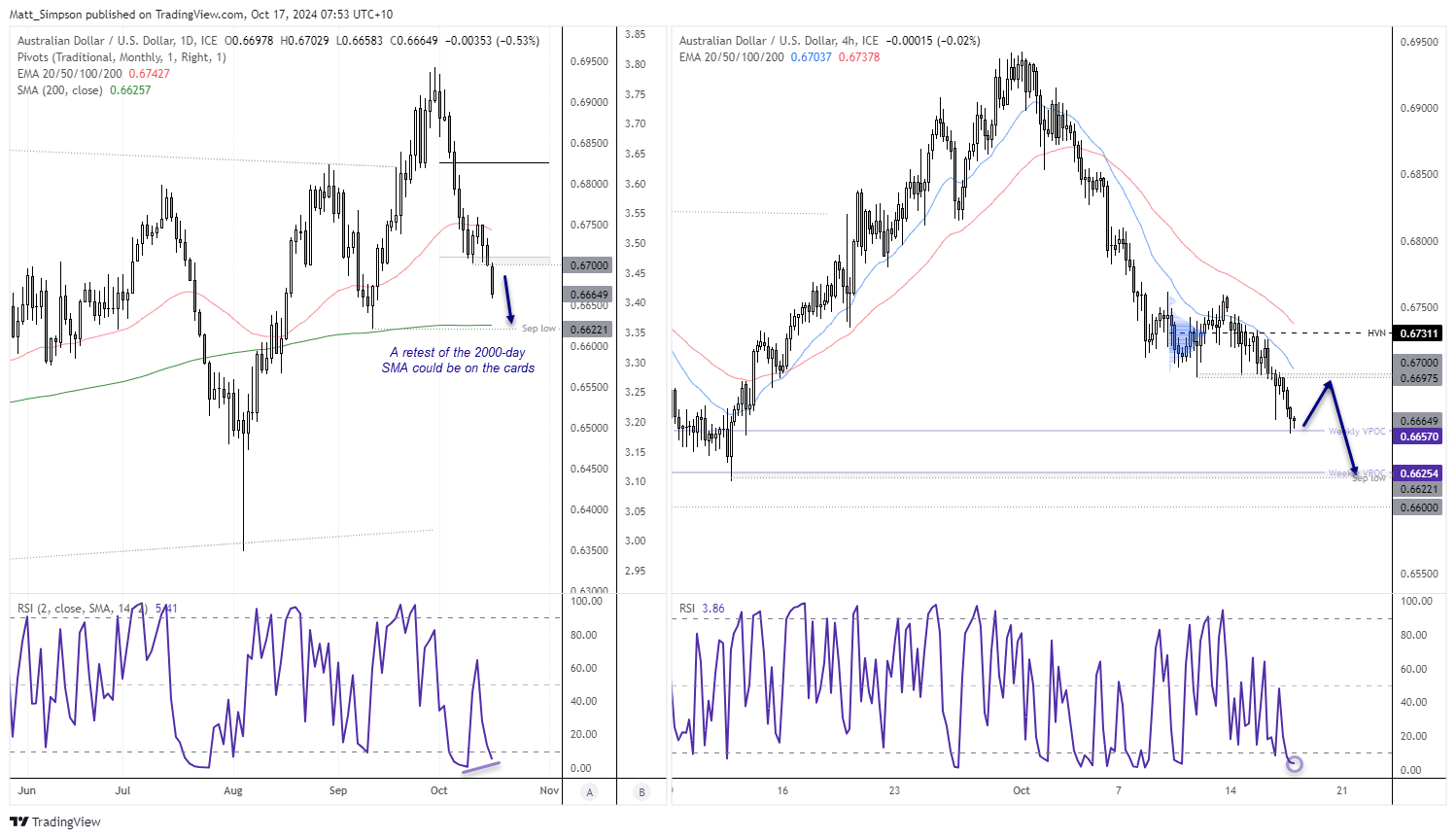The width and height of the screenshot is (1456, 839).
Task: Select the left chart title 'Australian Dollar / U.S. Dollar, 1D, ICE'
Action: 118,41
